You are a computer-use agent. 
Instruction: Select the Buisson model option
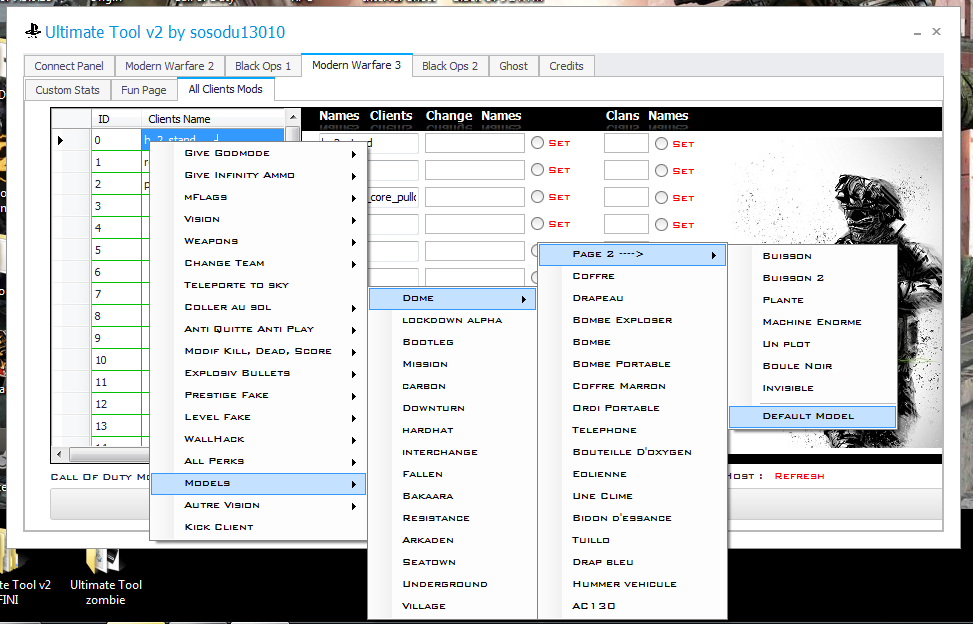pos(812,256)
